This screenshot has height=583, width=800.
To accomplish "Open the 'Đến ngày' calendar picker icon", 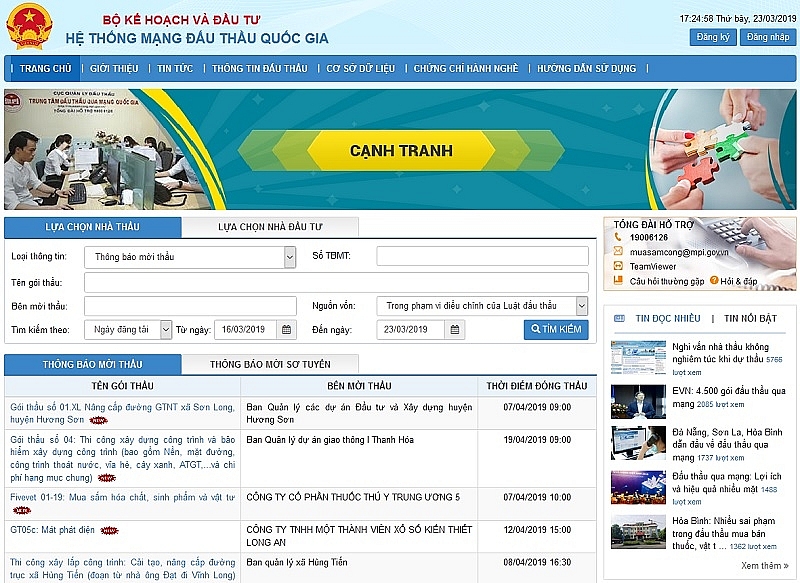I will [455, 329].
